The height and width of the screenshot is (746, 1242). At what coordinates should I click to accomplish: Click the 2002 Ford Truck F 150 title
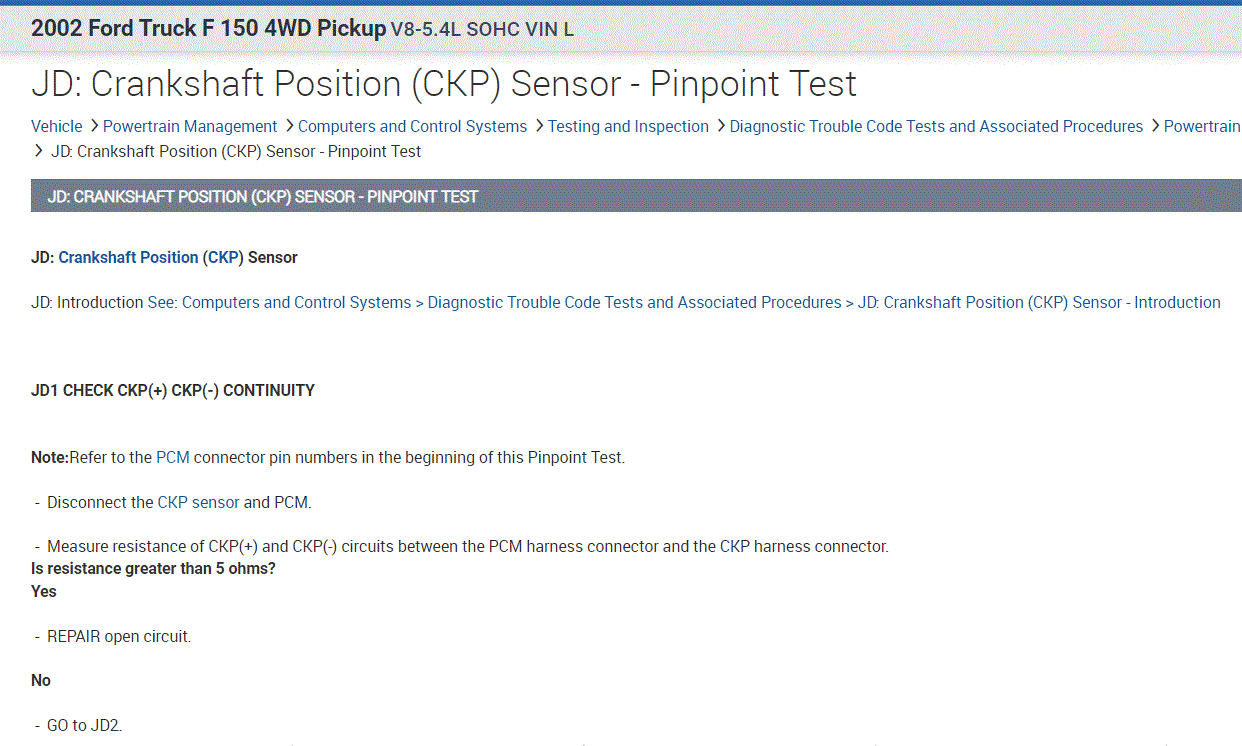click(208, 29)
